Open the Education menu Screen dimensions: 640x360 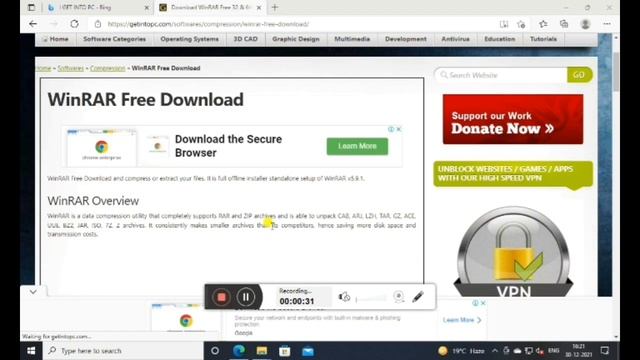(500, 39)
